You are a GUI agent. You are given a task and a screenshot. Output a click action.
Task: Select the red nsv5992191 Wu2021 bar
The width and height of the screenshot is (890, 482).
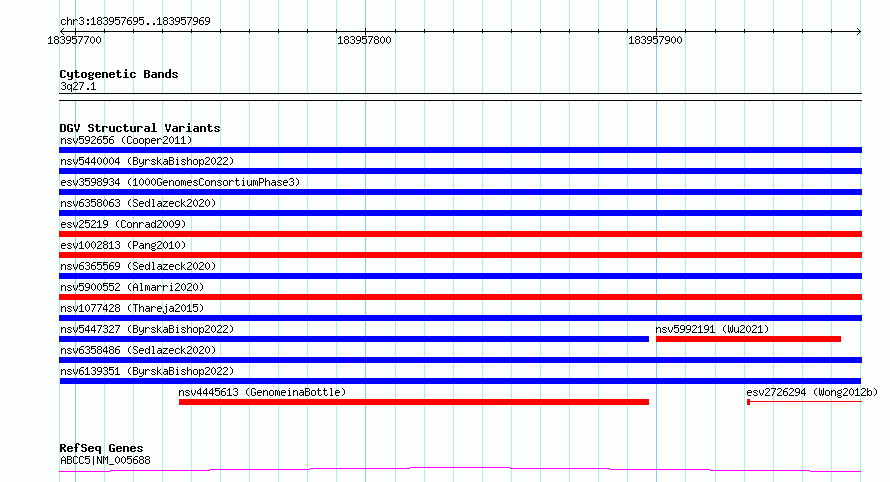[x=748, y=339]
